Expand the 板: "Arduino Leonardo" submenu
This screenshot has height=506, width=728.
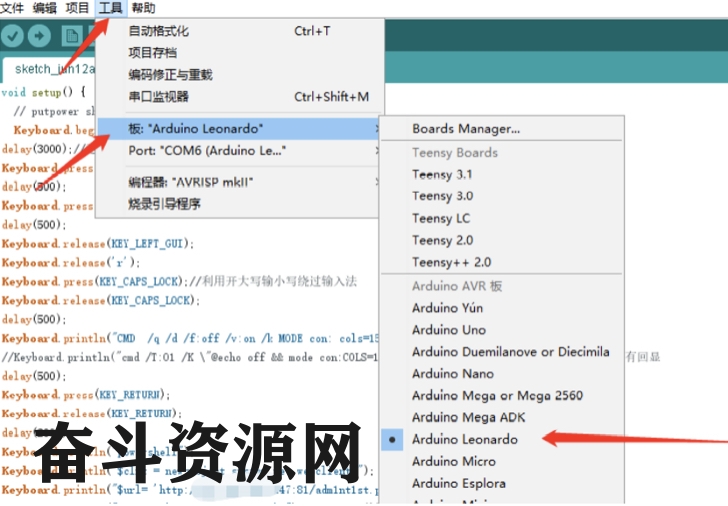coord(240,129)
